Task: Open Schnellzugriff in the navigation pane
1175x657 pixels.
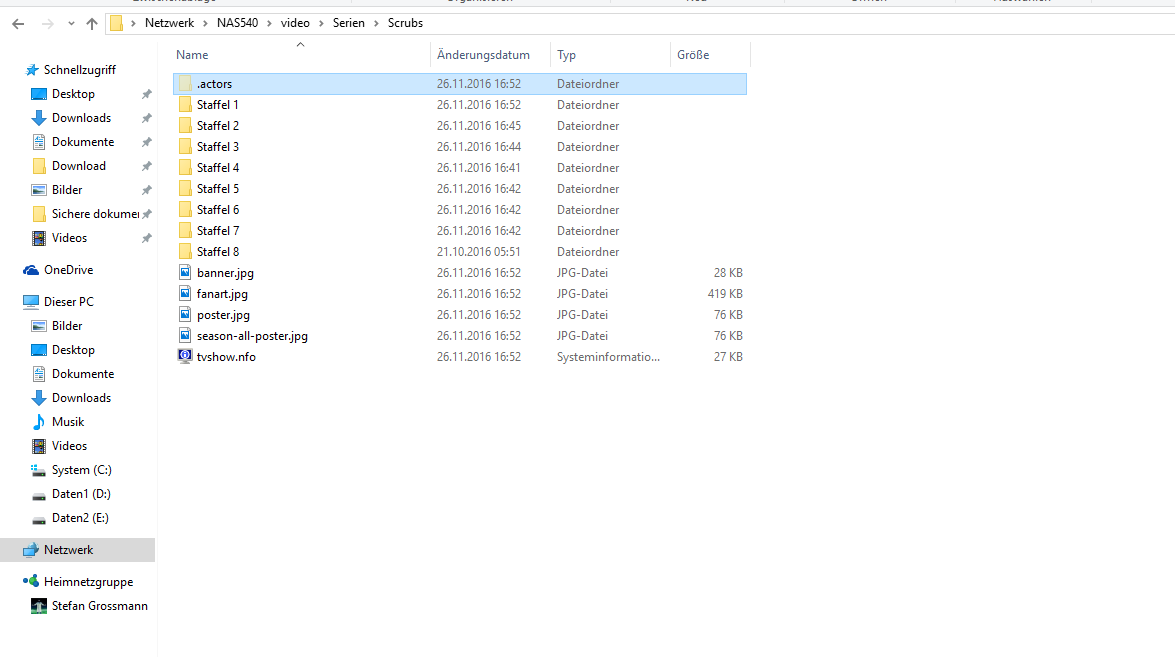Action: tap(79, 70)
